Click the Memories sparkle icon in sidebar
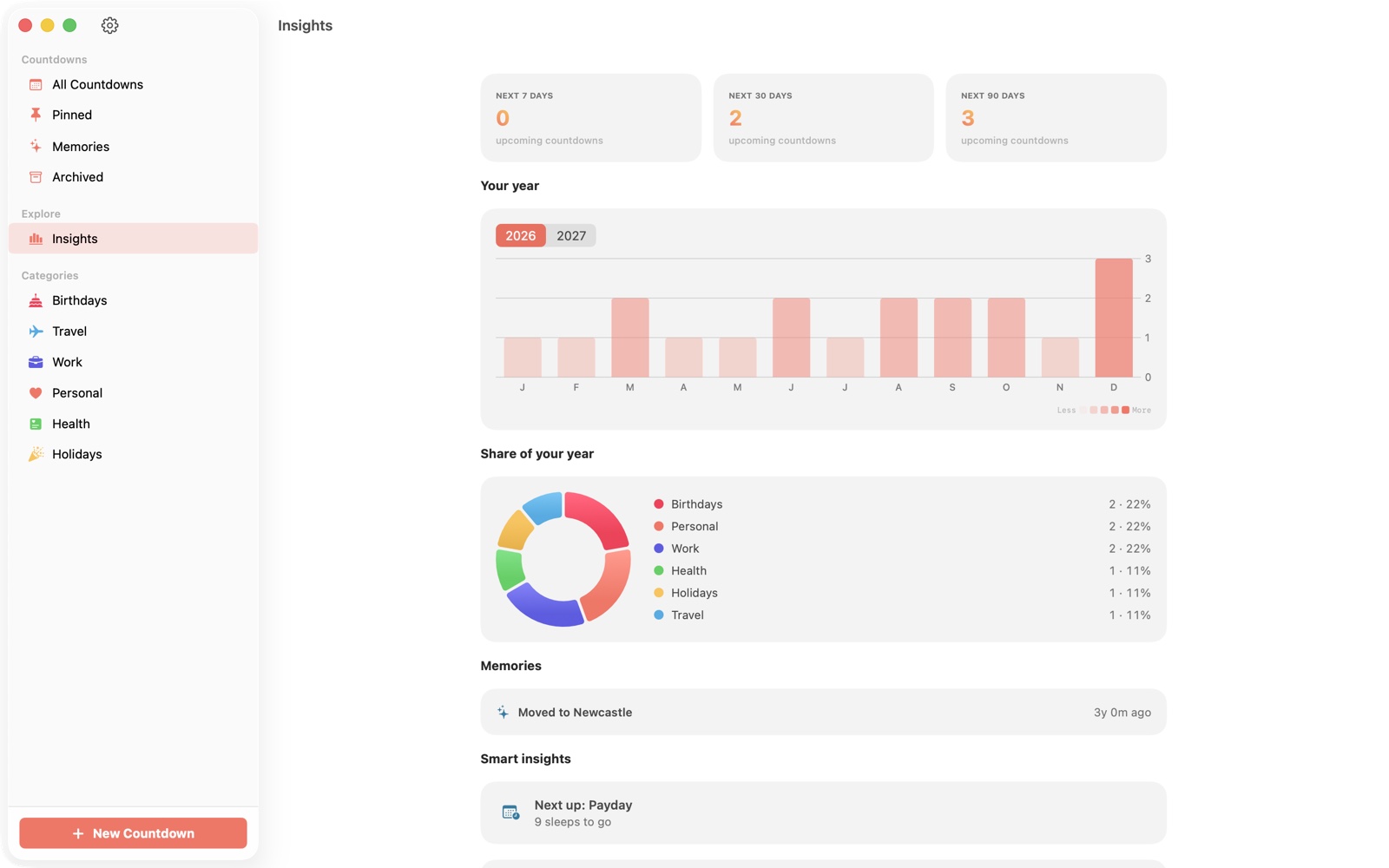The width and height of the screenshot is (1389, 868). pyautogui.click(x=36, y=146)
